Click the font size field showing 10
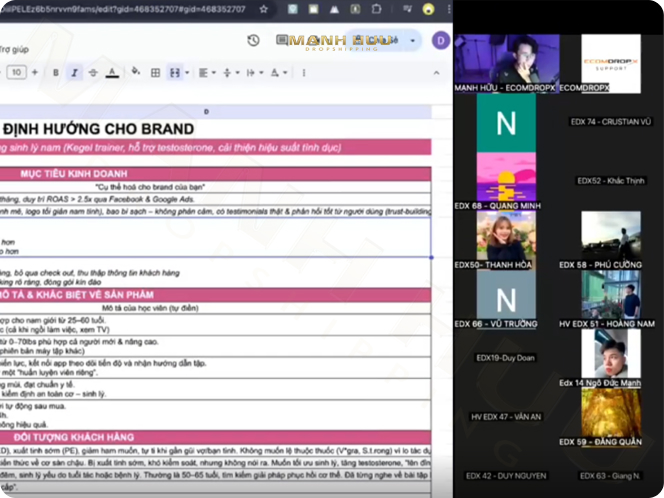Image resolution: width=664 pixels, height=498 pixels. [x=15, y=73]
